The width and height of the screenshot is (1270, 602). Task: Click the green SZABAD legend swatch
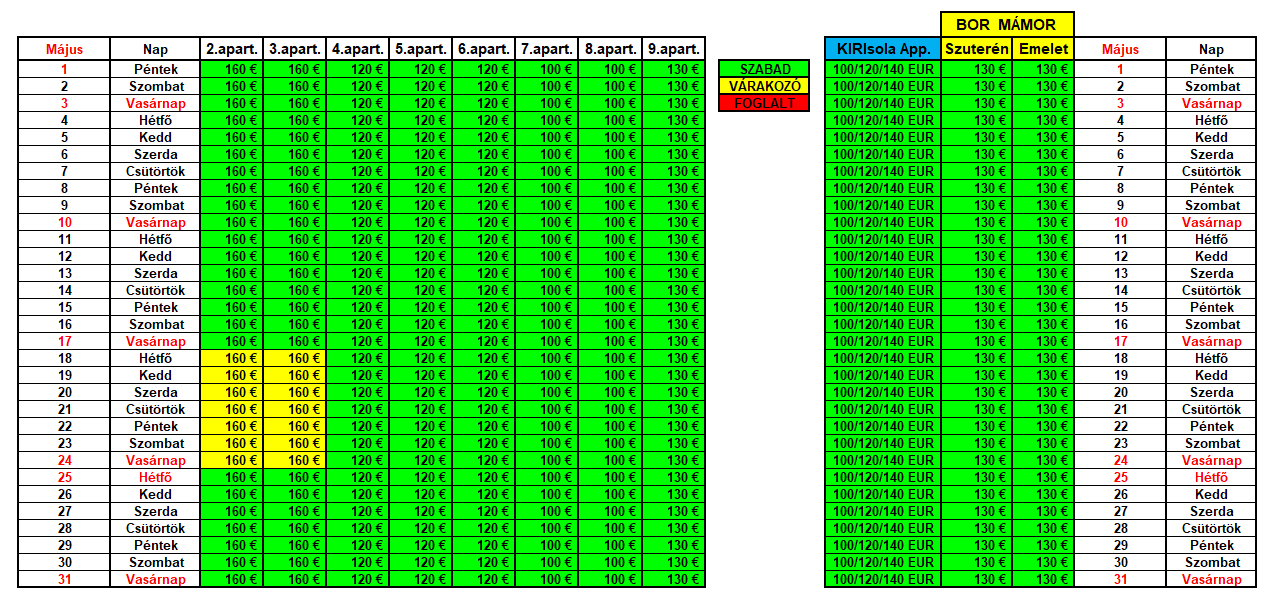[763, 69]
